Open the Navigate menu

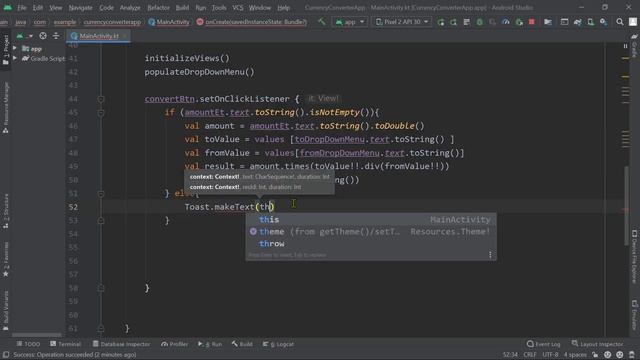click(x=80, y=7)
